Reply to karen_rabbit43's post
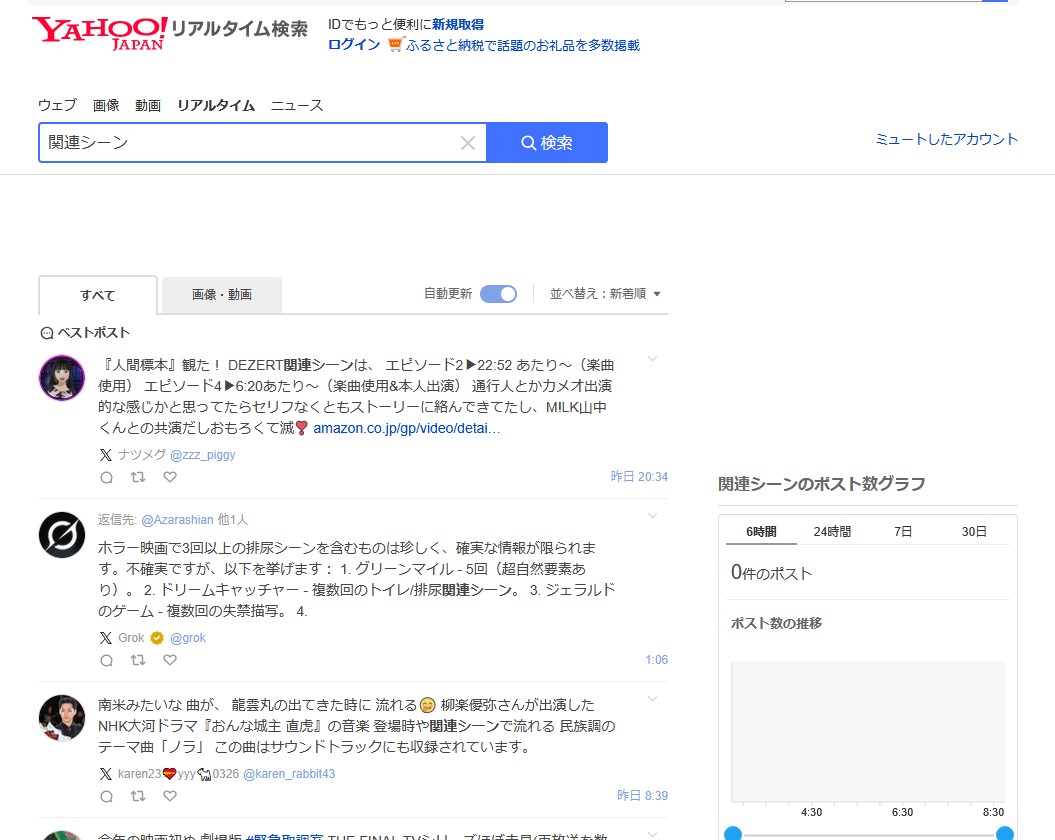Viewport: 1055px width, 840px height. pyautogui.click(x=107, y=796)
